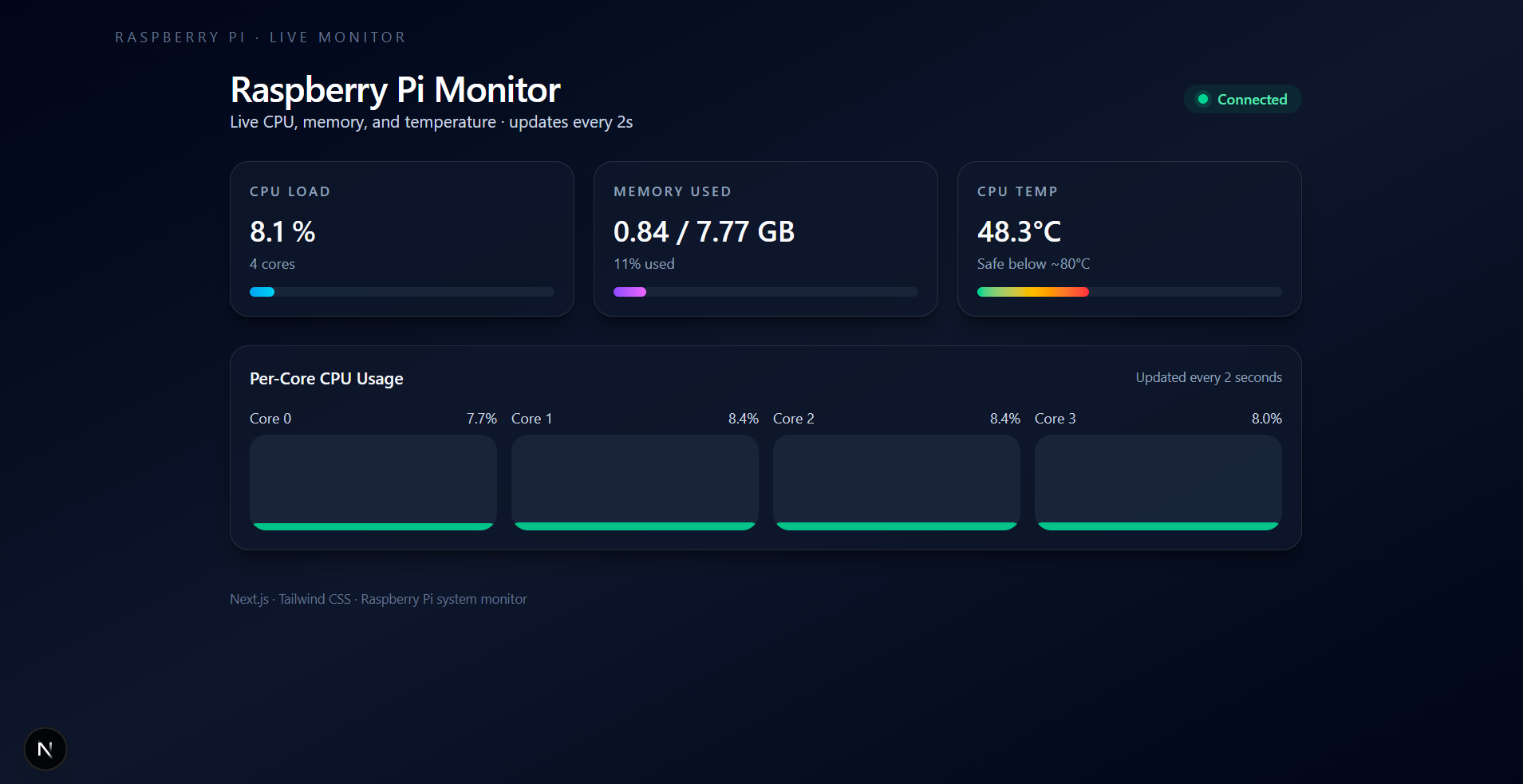Select the MEMORY USED card

point(765,238)
